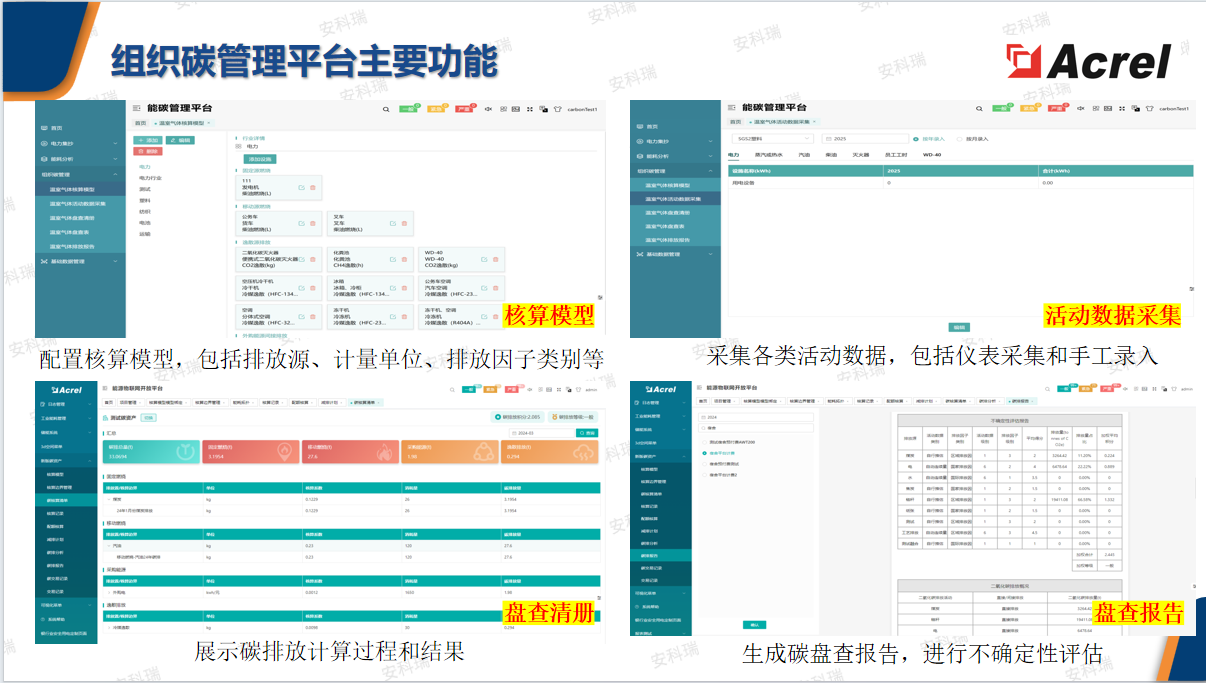The height and width of the screenshot is (683, 1206).
Task: Click the red delete icon on the 发电机 card
Action: (312, 187)
